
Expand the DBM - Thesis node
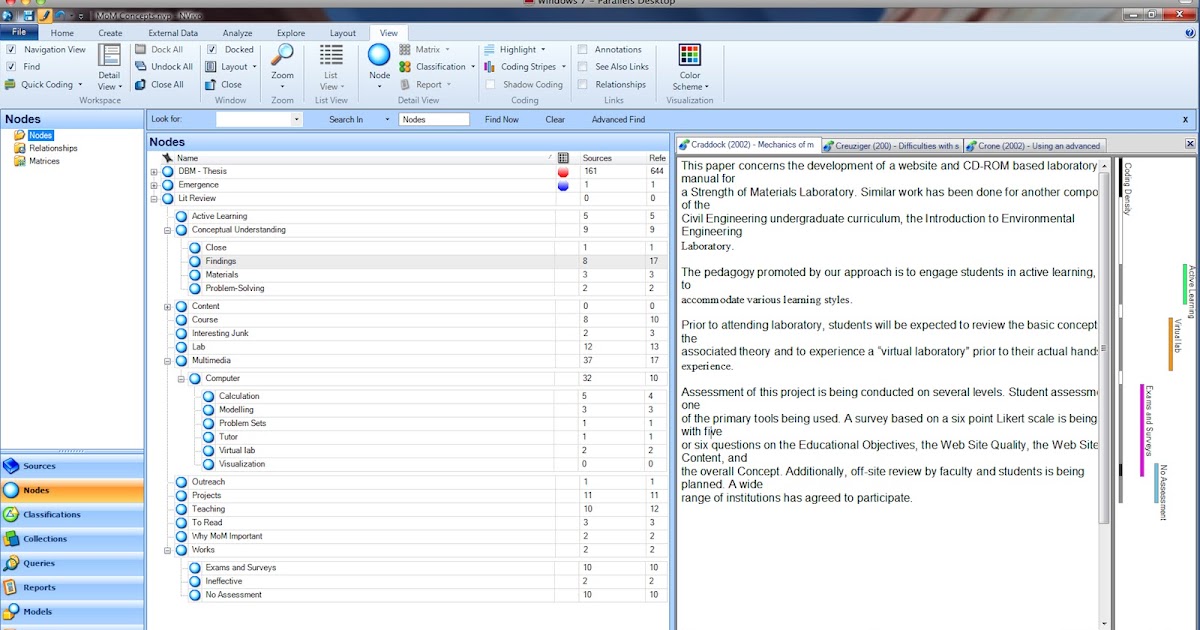point(154,171)
